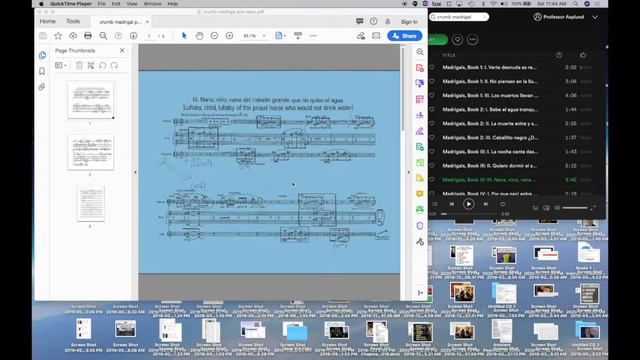Toggle repeat in Spotify player
640x360 pixels.
coord(502,204)
